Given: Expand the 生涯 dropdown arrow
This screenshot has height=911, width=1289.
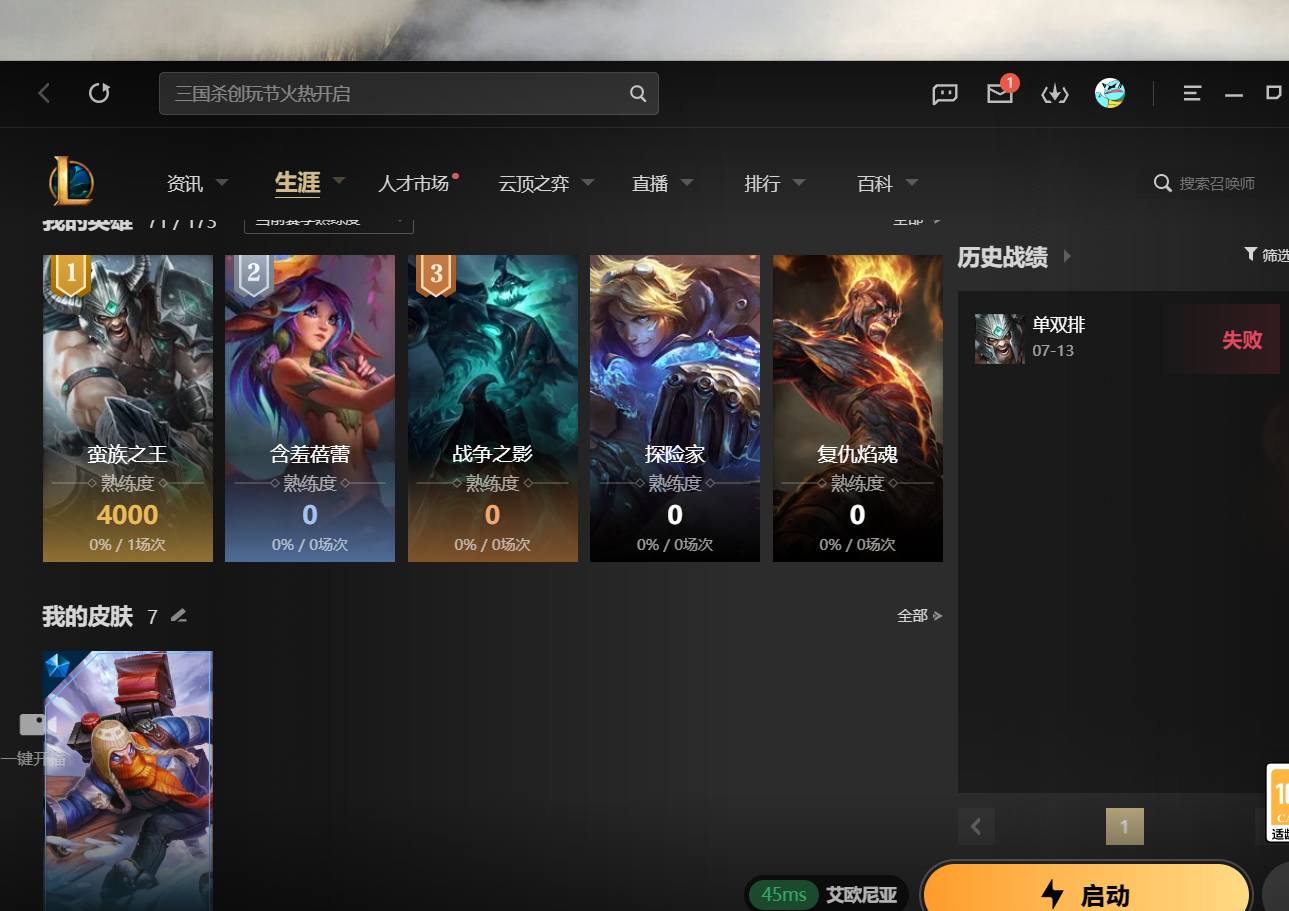Looking at the screenshot, I should pyautogui.click(x=339, y=181).
